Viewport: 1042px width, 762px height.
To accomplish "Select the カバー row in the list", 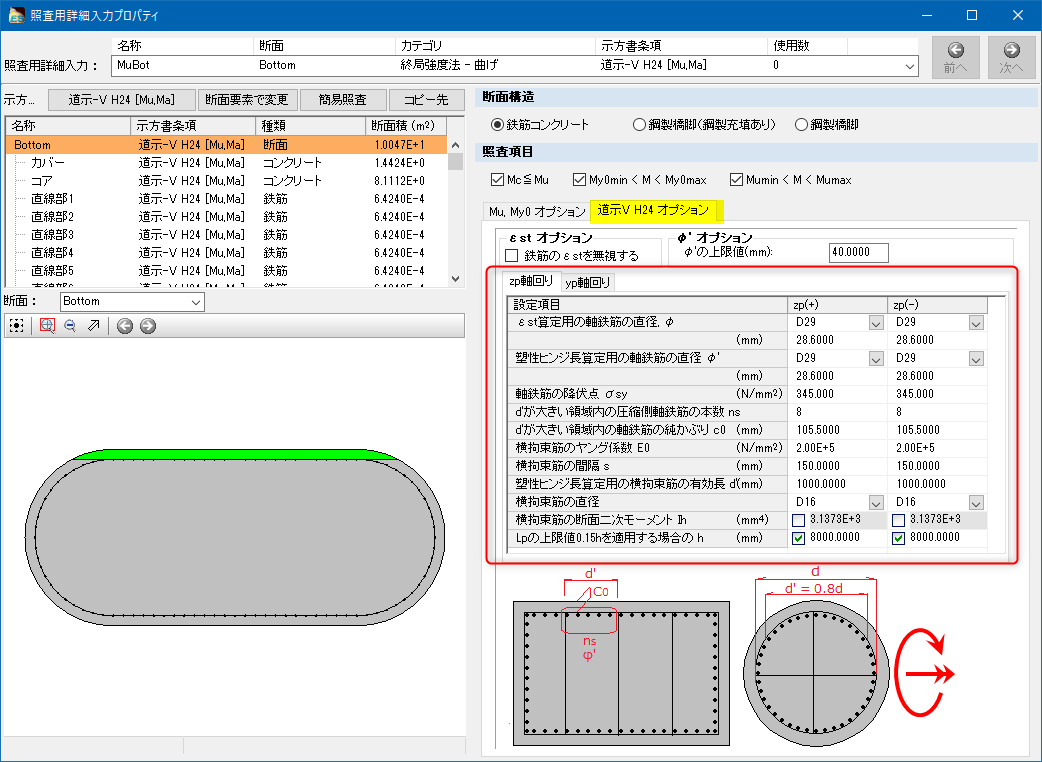I will [226, 163].
